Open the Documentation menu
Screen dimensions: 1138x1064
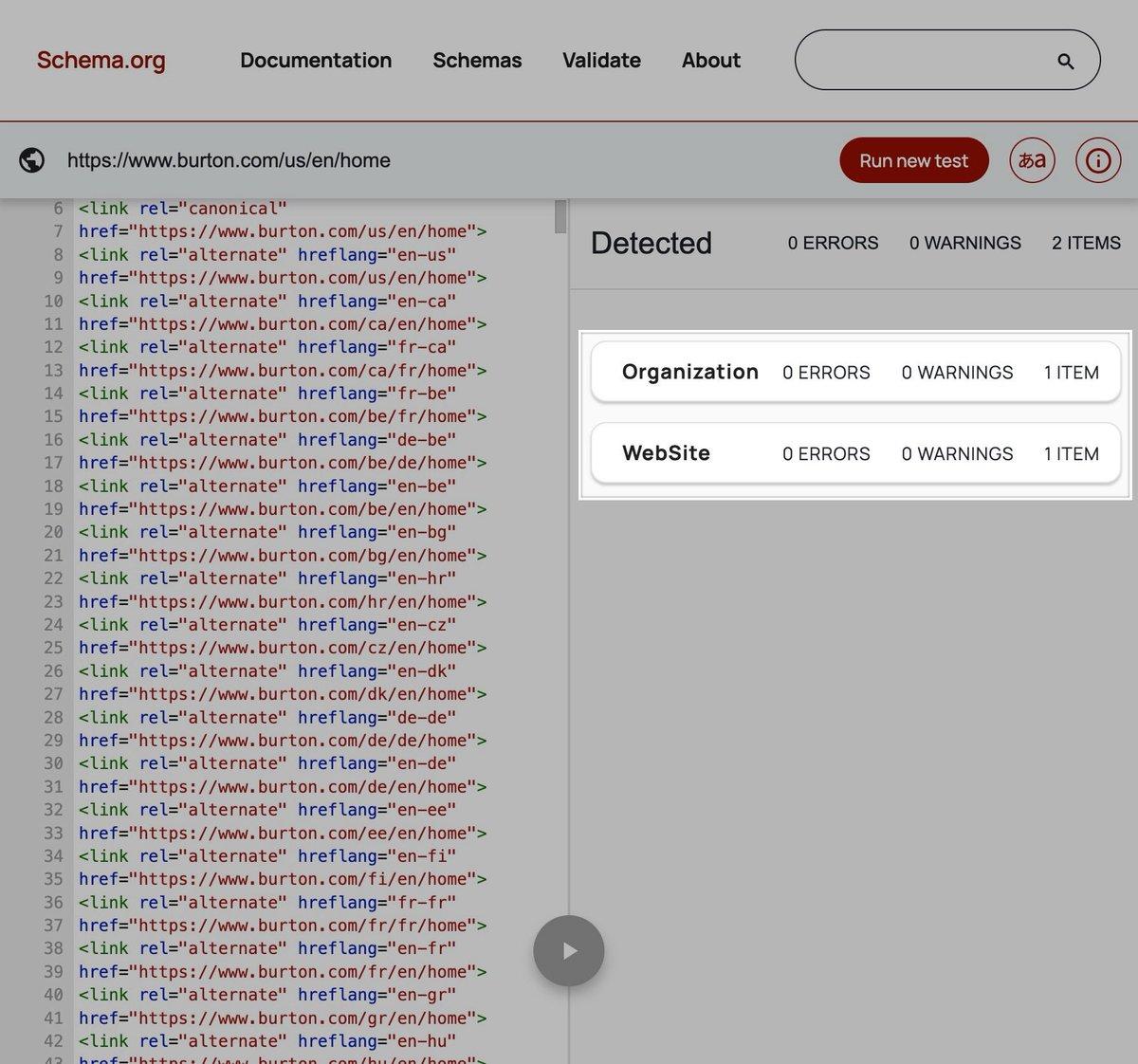pyautogui.click(x=316, y=60)
